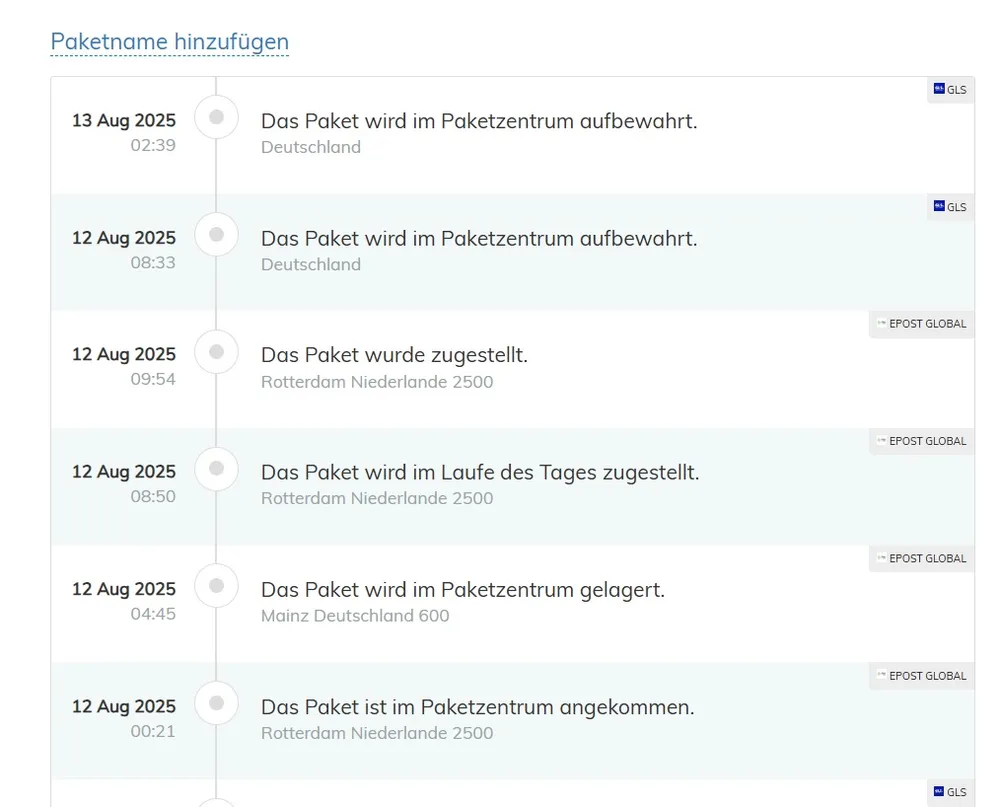Click the time '02:39'
The height and width of the screenshot is (807, 1000).
point(153,145)
